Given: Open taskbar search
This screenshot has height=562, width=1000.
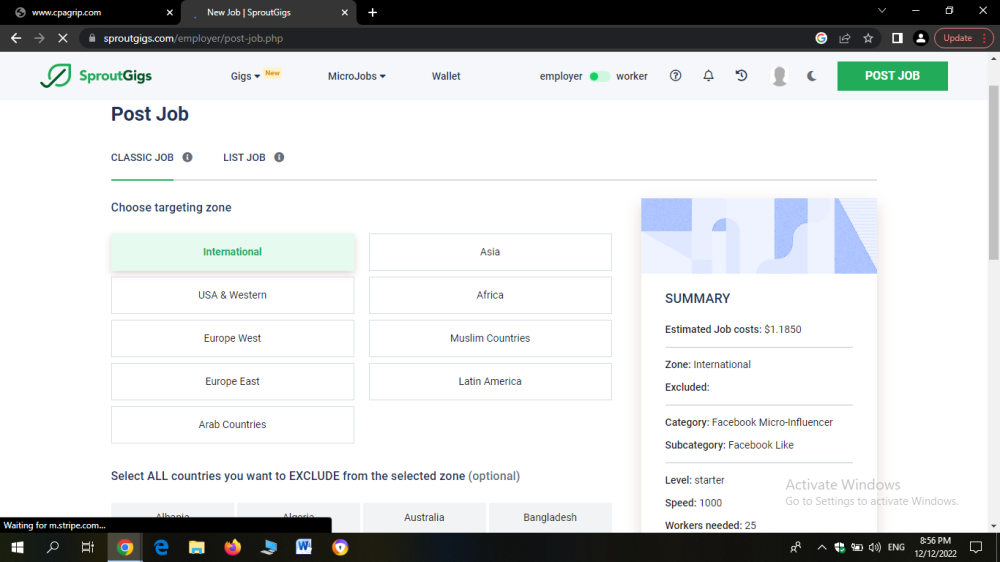Looking at the screenshot, I should [53, 547].
